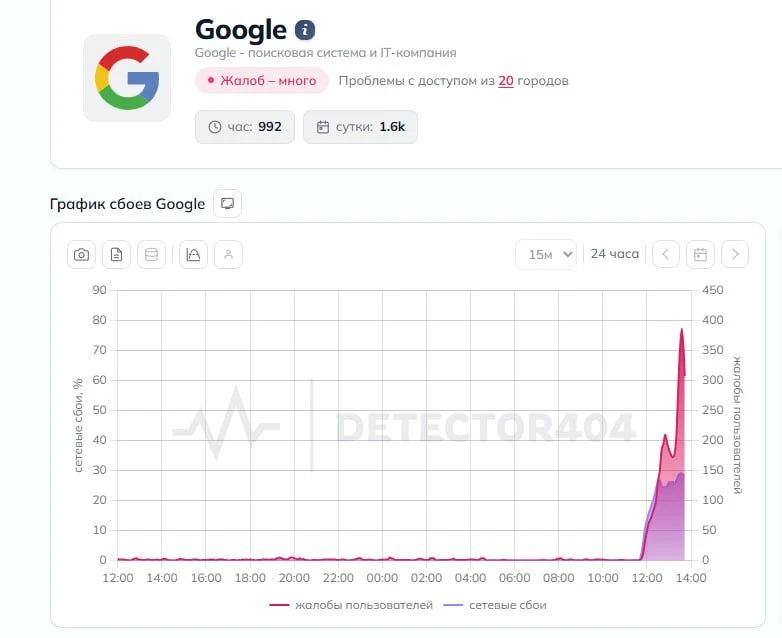782x638 pixels.
Task: Go to next period with right arrow
Action: pyautogui.click(x=735, y=254)
